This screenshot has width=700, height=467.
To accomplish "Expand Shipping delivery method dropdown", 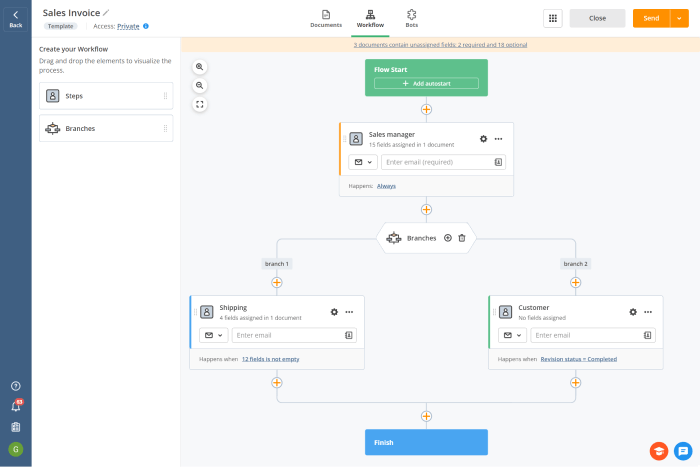I will (214, 335).
